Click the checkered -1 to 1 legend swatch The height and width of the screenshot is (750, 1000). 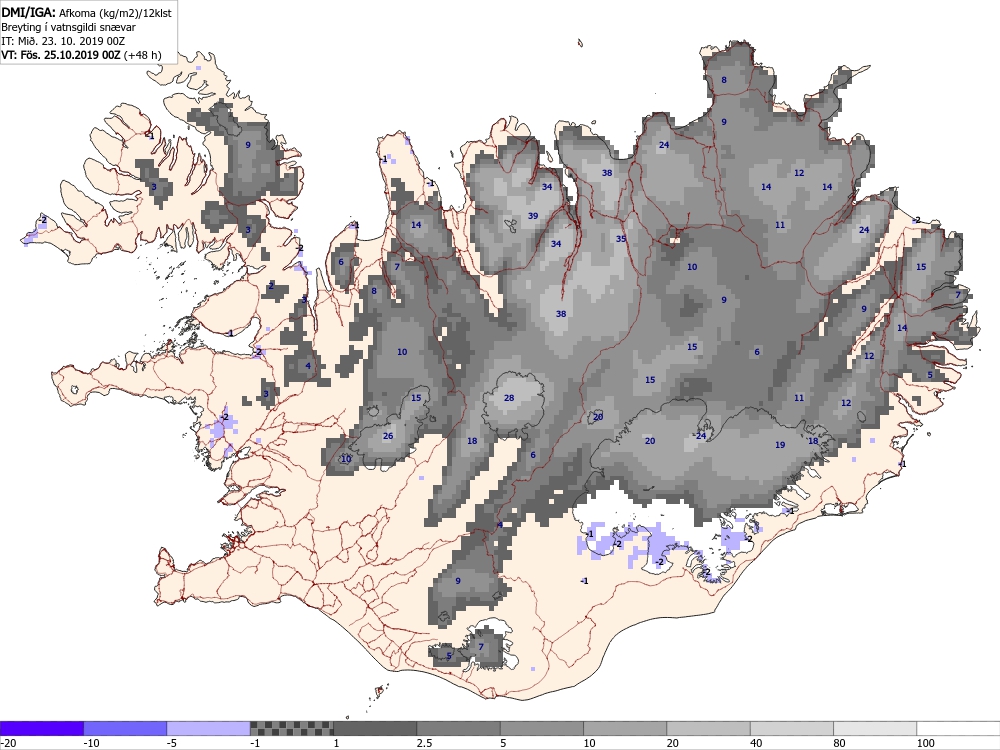[x=291, y=728]
